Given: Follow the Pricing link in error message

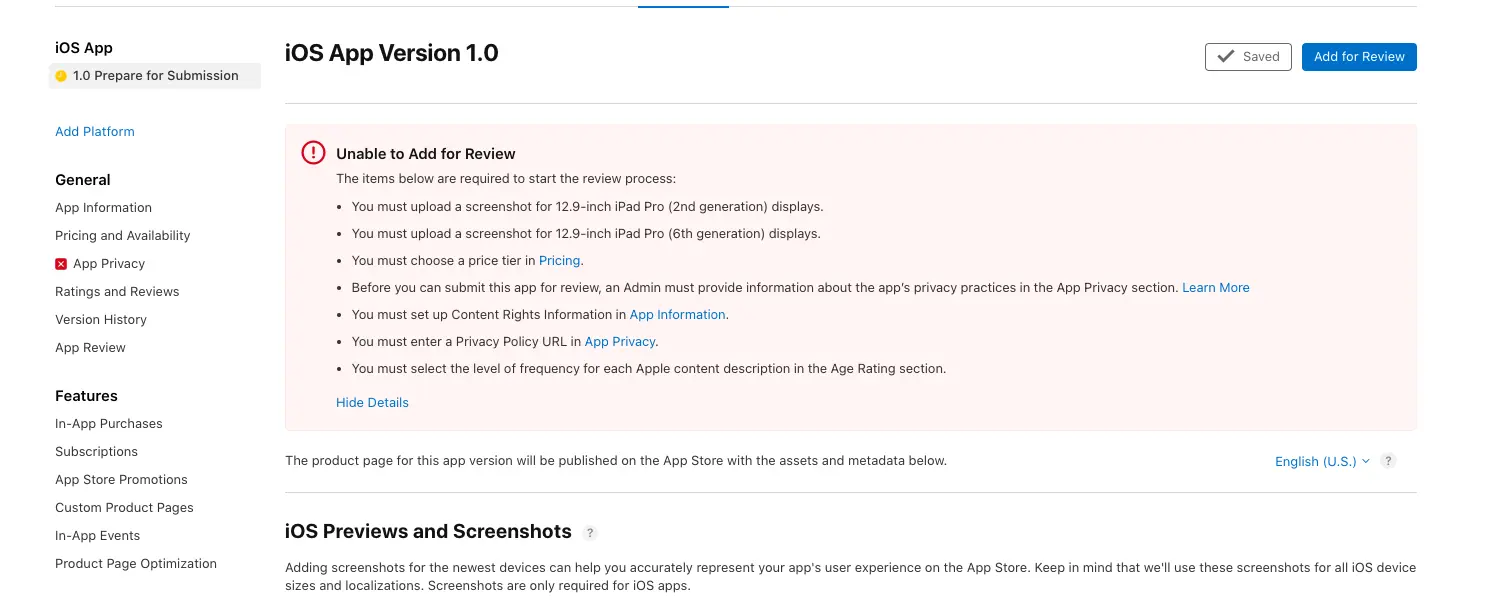Looking at the screenshot, I should [x=559, y=260].
